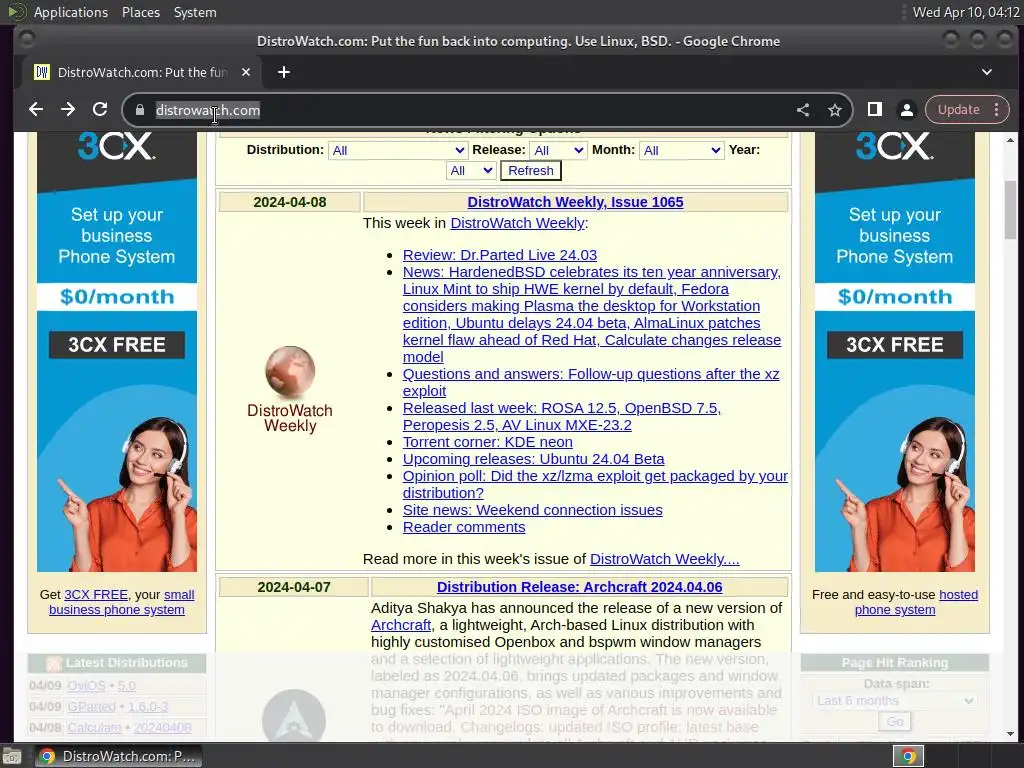This screenshot has height=768, width=1024.
Task: Open the Applications menu
Action: (71, 12)
